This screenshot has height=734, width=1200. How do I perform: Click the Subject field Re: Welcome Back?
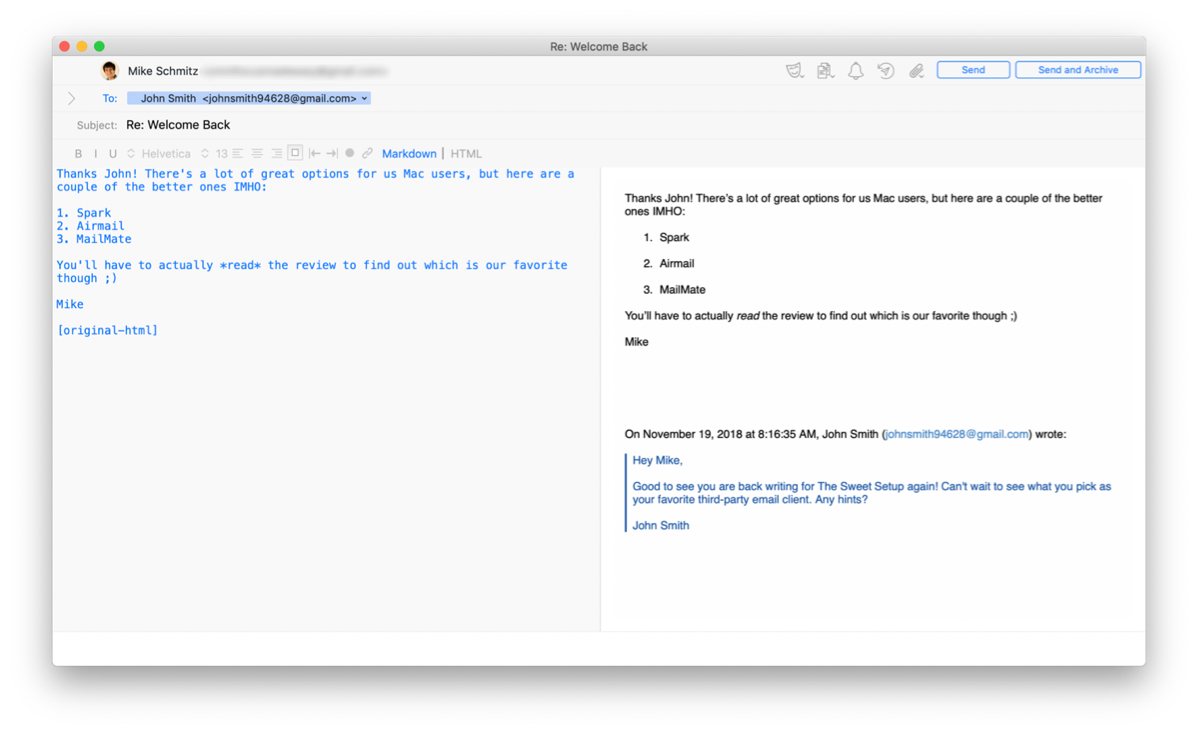tap(178, 125)
